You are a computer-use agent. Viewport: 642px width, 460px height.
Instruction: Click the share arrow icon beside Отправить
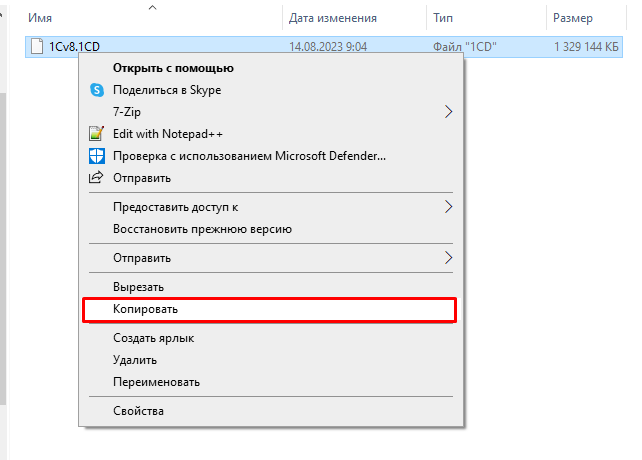tap(97, 178)
